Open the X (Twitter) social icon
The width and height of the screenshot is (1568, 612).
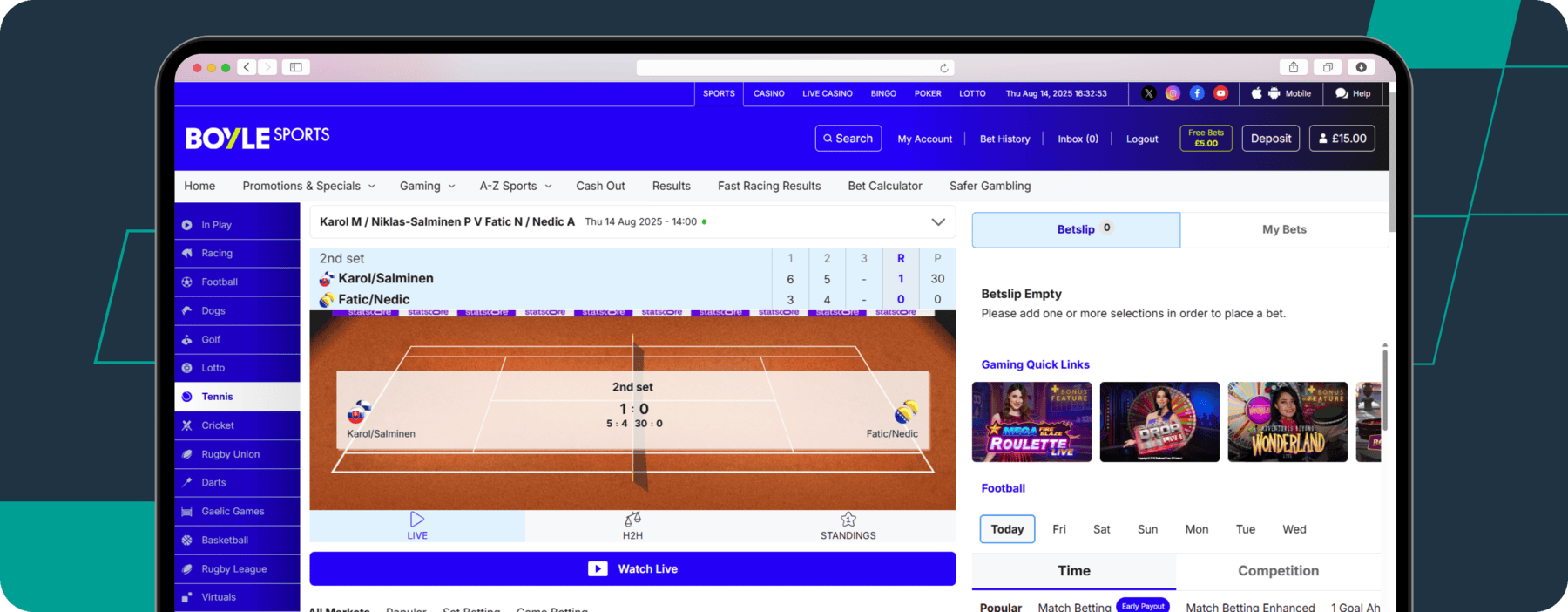point(1149,93)
